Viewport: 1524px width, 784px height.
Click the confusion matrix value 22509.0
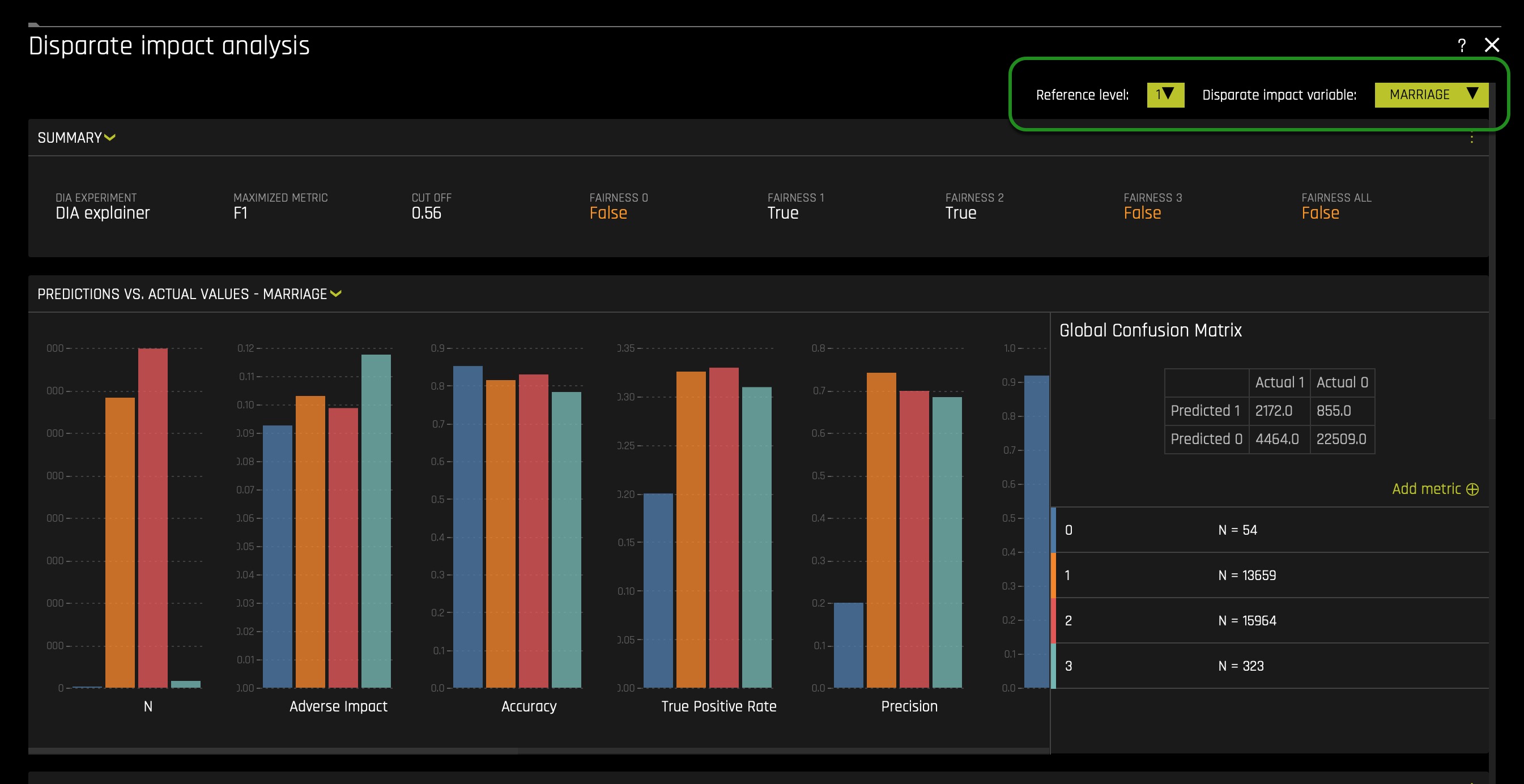[x=1342, y=439]
